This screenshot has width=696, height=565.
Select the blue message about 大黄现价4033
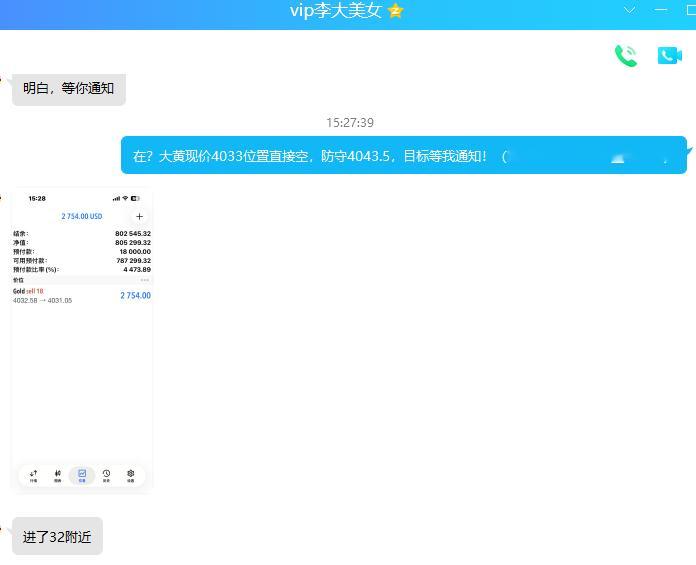point(403,155)
